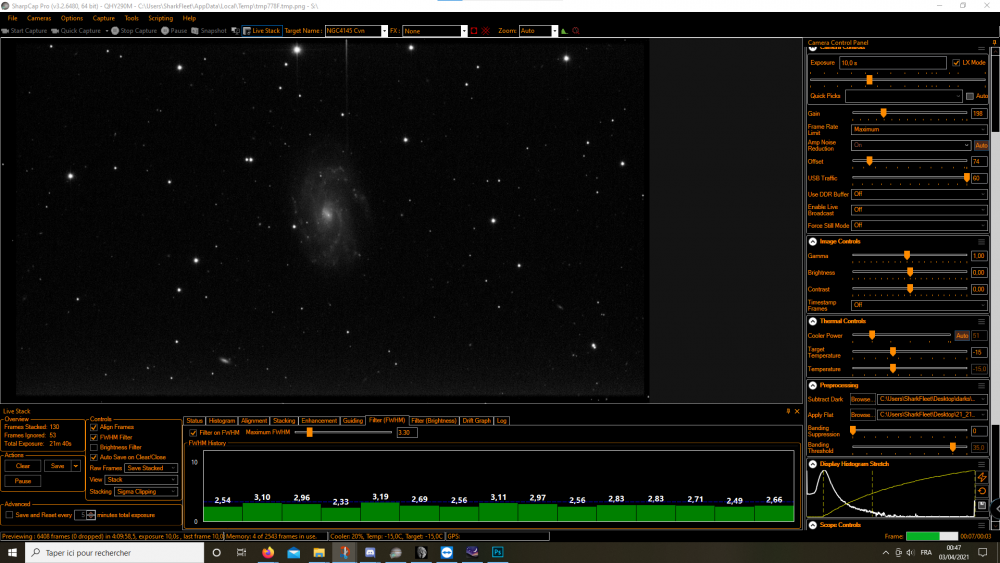Viewport: 1000px width, 563px height.
Task: Toggle the Filter on FWHM checkbox
Action: coord(193,432)
